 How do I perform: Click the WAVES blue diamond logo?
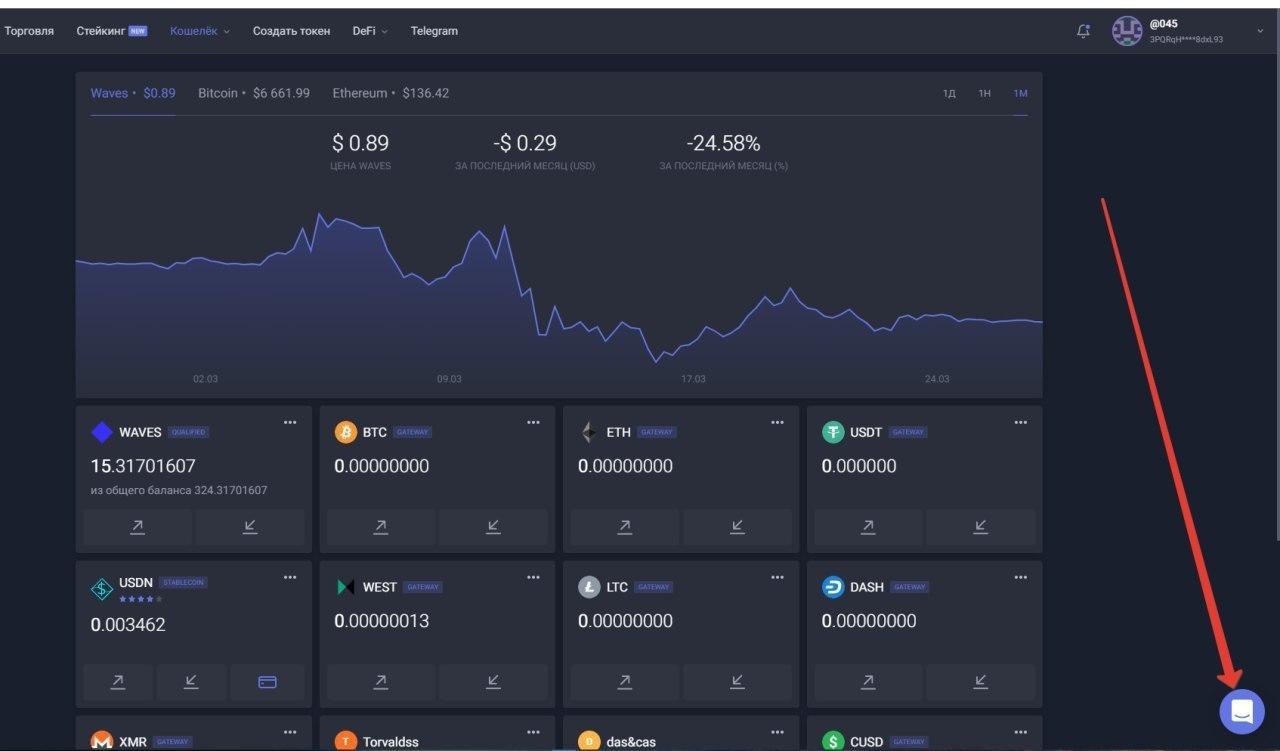102,432
